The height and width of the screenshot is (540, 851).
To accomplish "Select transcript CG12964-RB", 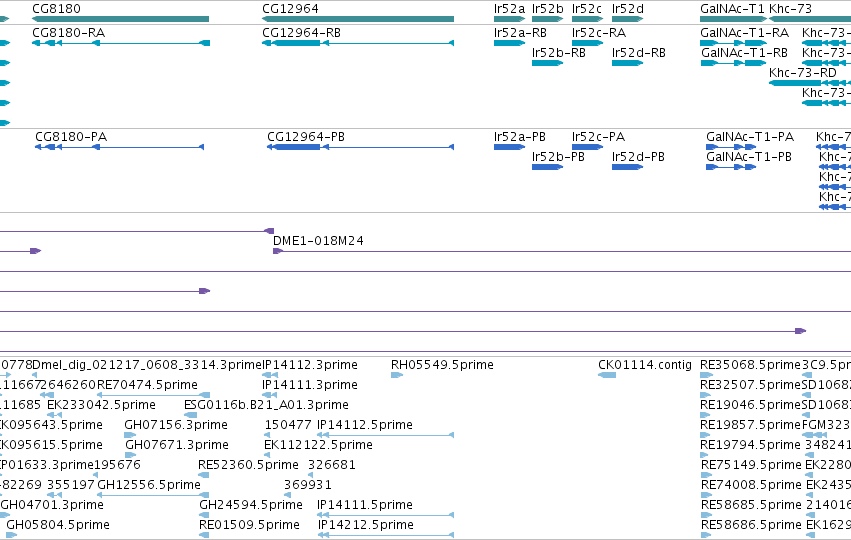I will coord(358,43).
